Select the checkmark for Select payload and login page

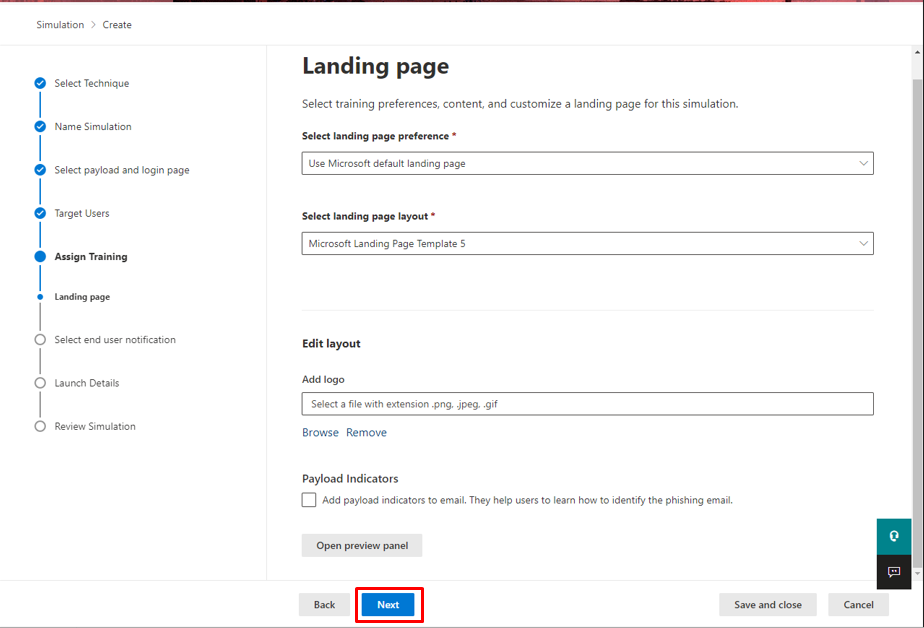39,170
